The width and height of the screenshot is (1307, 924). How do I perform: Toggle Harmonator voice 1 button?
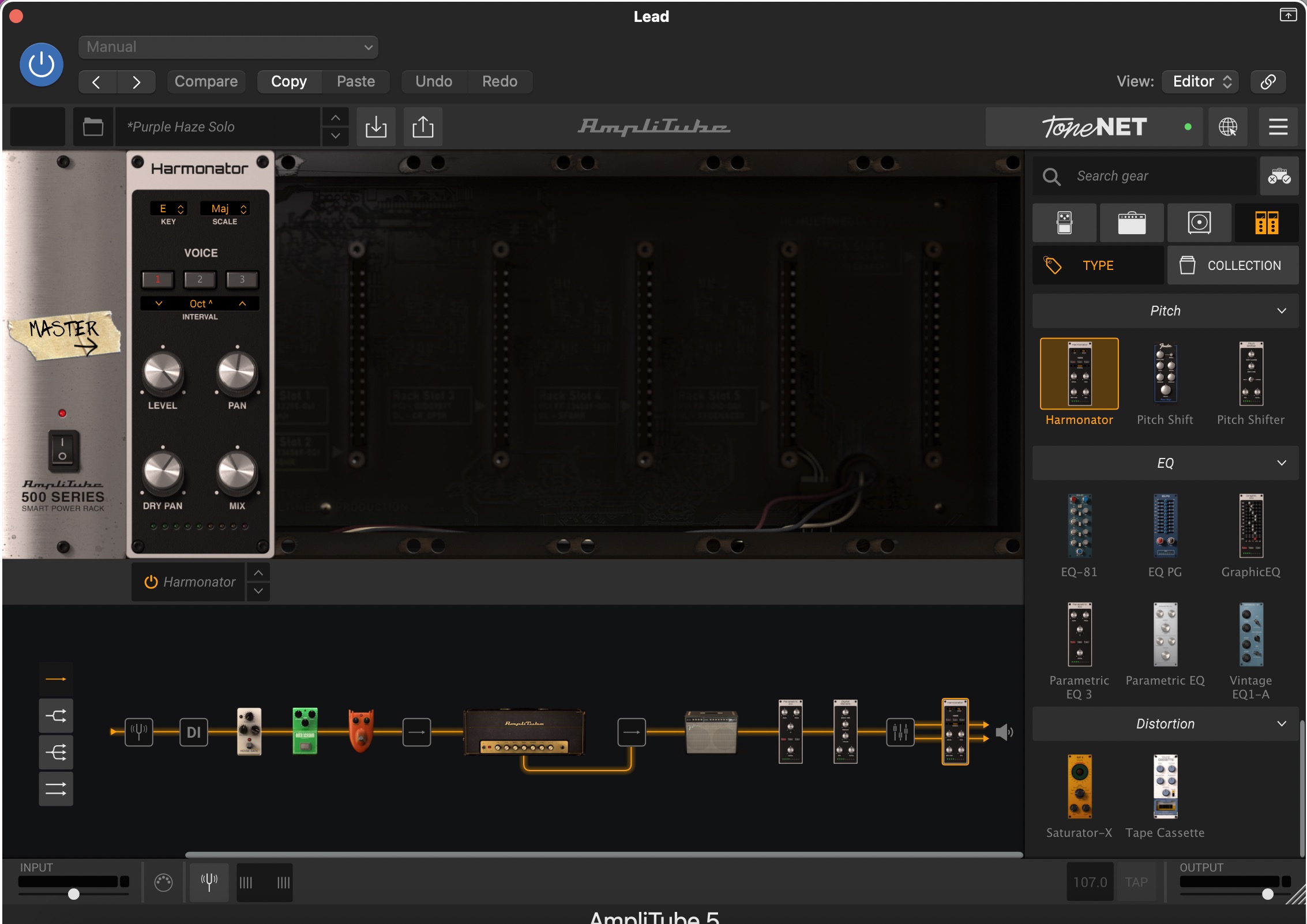click(x=157, y=279)
